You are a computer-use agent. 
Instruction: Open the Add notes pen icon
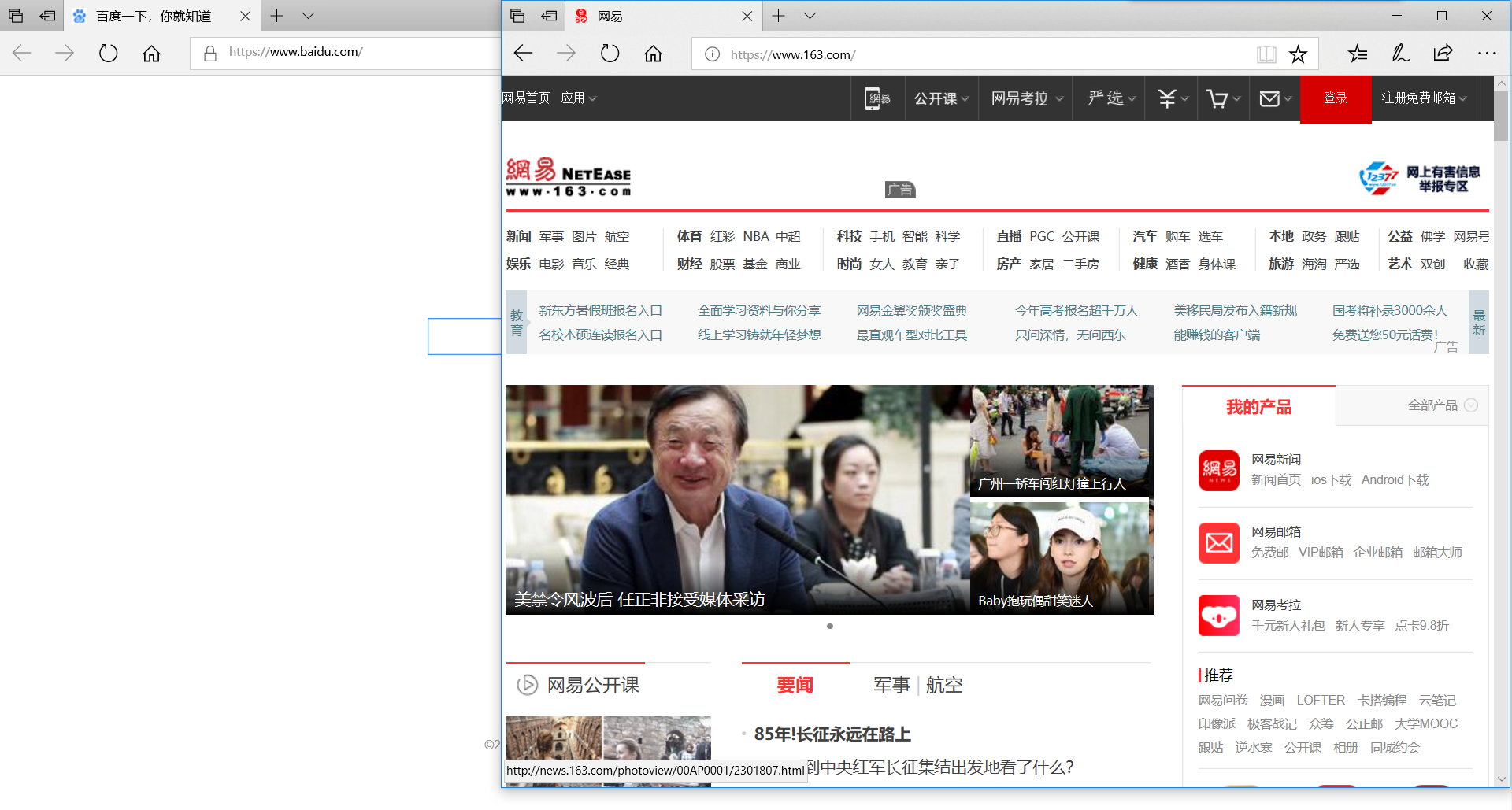coord(1400,54)
